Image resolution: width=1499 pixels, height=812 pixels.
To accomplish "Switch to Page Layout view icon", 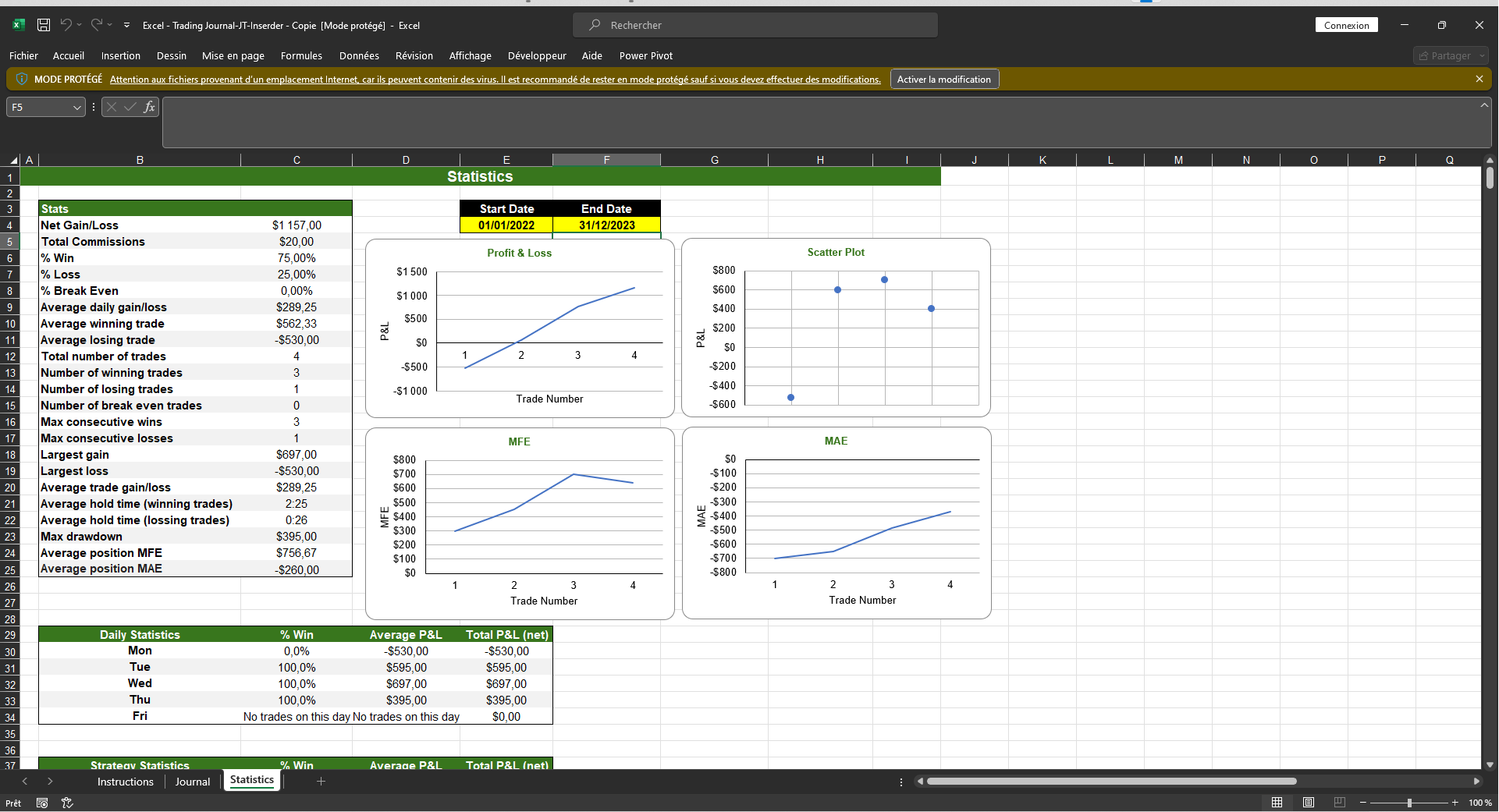I will [x=1309, y=803].
